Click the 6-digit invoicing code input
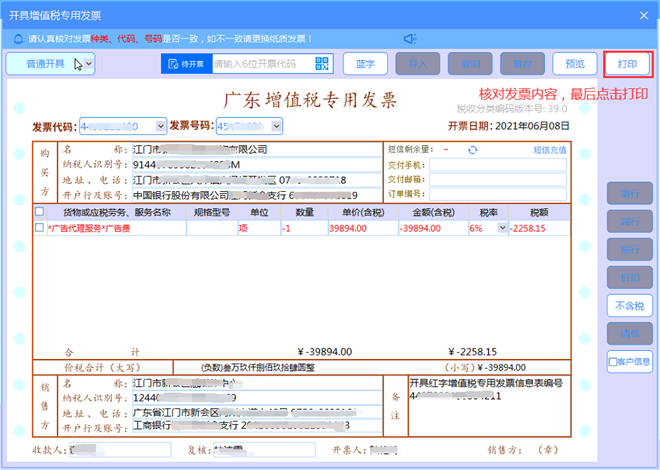 click(263, 64)
